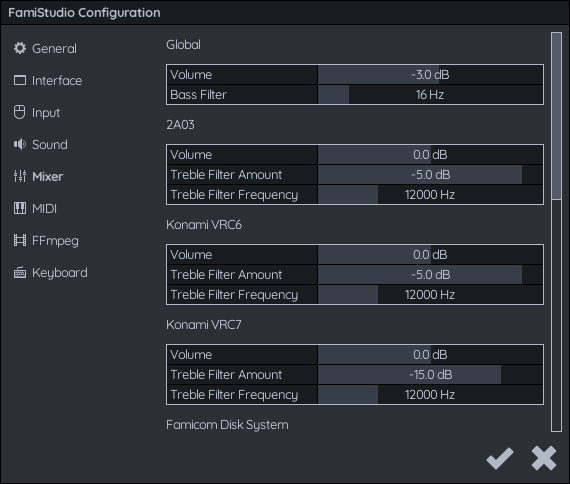Switch to the Keyboard settings tab

[60, 273]
